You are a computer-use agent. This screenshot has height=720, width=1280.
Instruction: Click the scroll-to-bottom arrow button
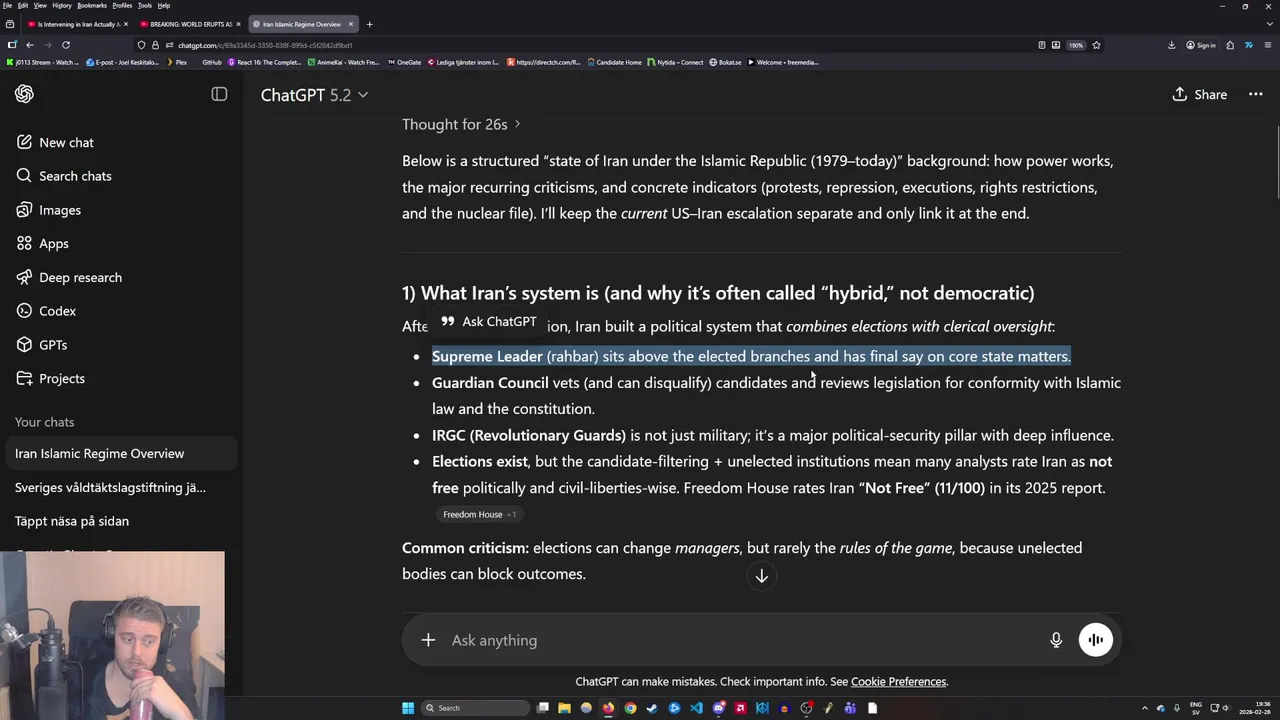point(761,576)
